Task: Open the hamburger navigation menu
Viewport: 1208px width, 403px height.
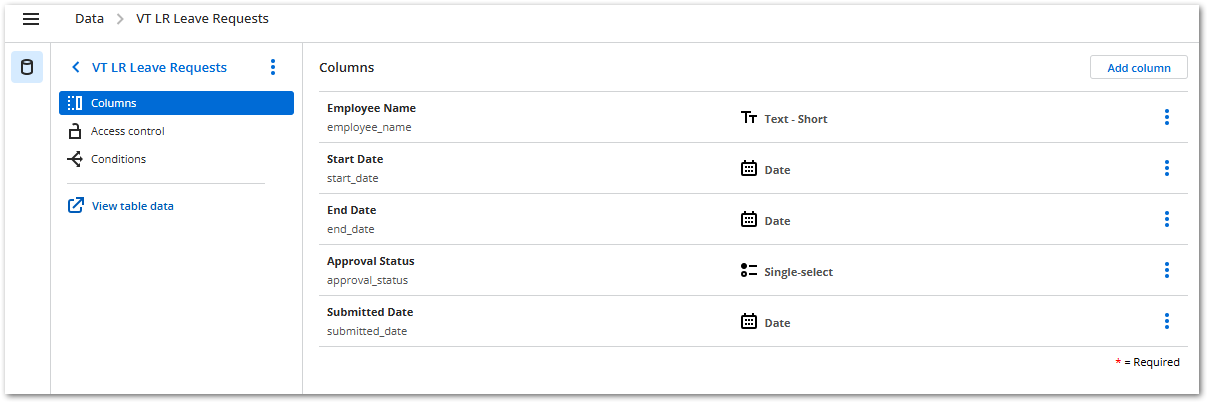Action: (31, 19)
